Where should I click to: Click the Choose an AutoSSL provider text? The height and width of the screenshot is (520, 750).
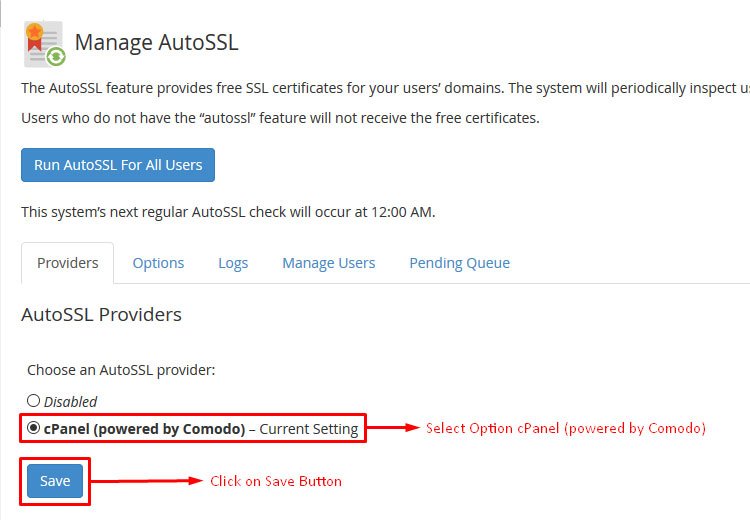coord(121,370)
